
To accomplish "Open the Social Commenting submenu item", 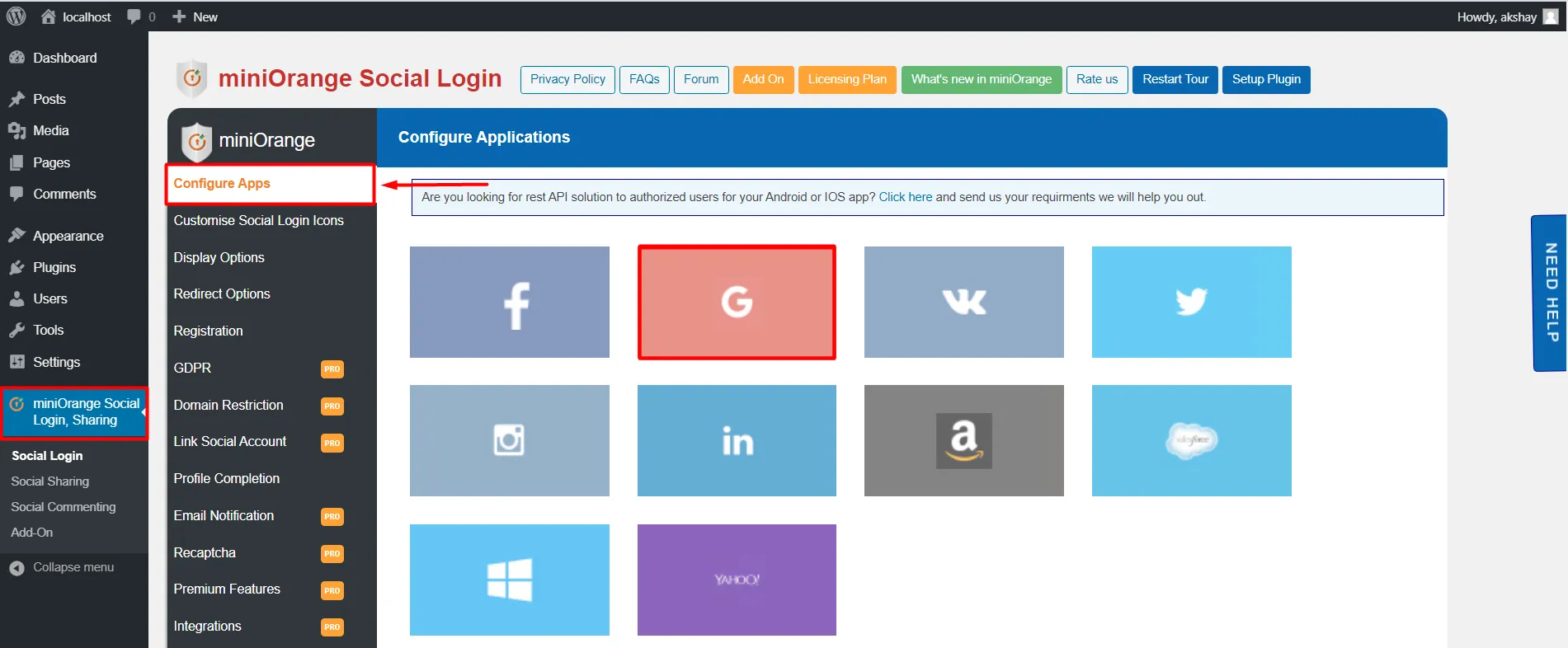I will [64, 507].
